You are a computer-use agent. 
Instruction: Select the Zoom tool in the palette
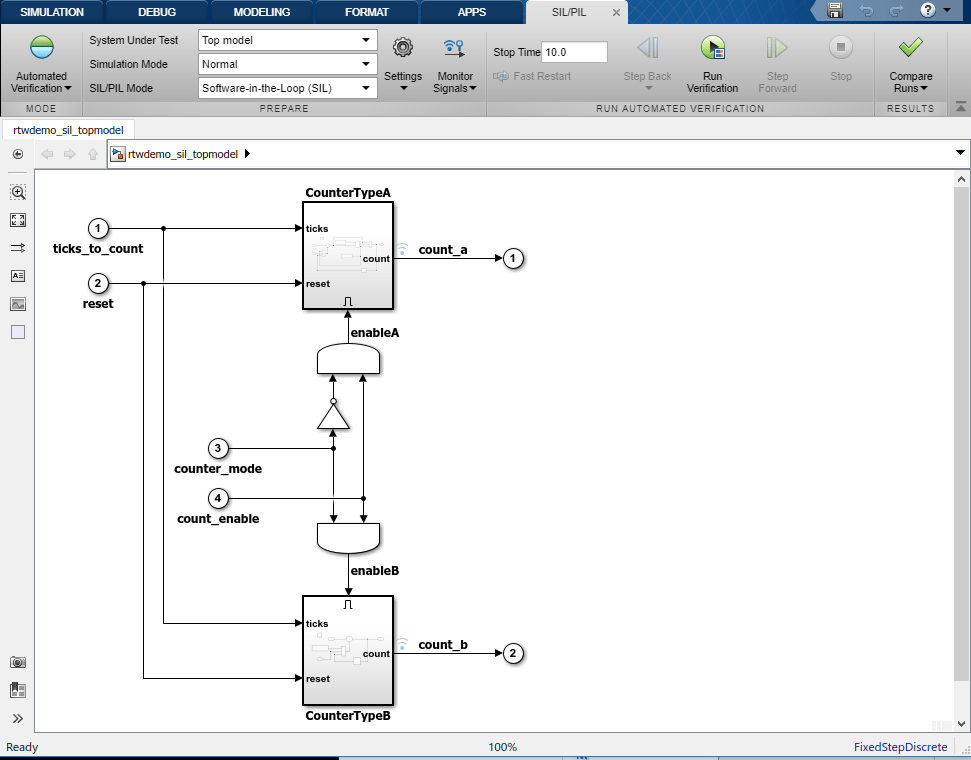pos(17,192)
